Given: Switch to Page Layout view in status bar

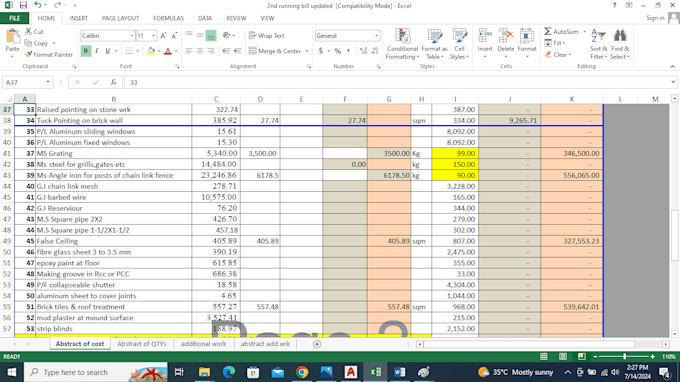Looking at the screenshot, I should [x=562, y=356].
